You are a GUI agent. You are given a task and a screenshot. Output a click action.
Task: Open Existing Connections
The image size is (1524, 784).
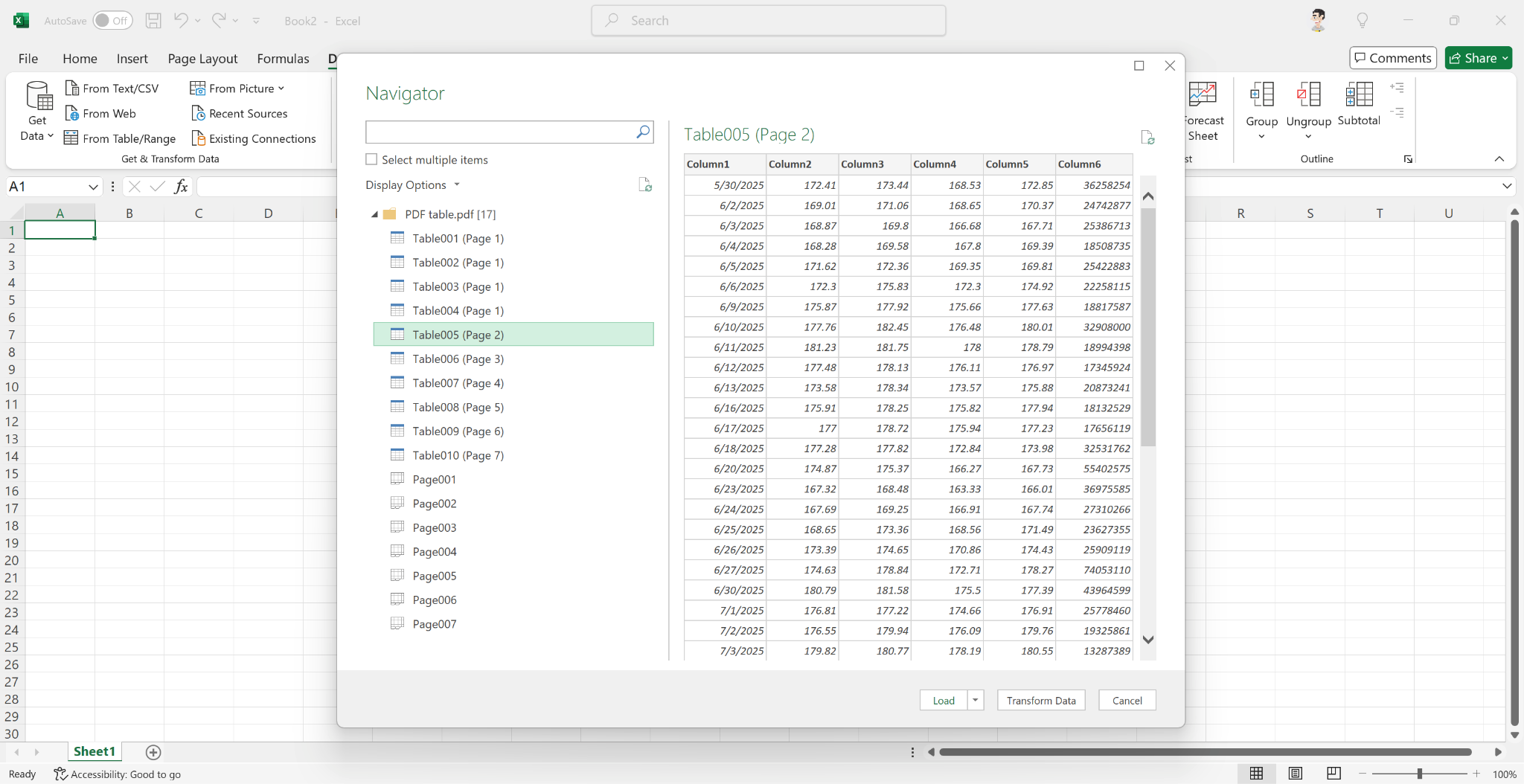pos(254,138)
